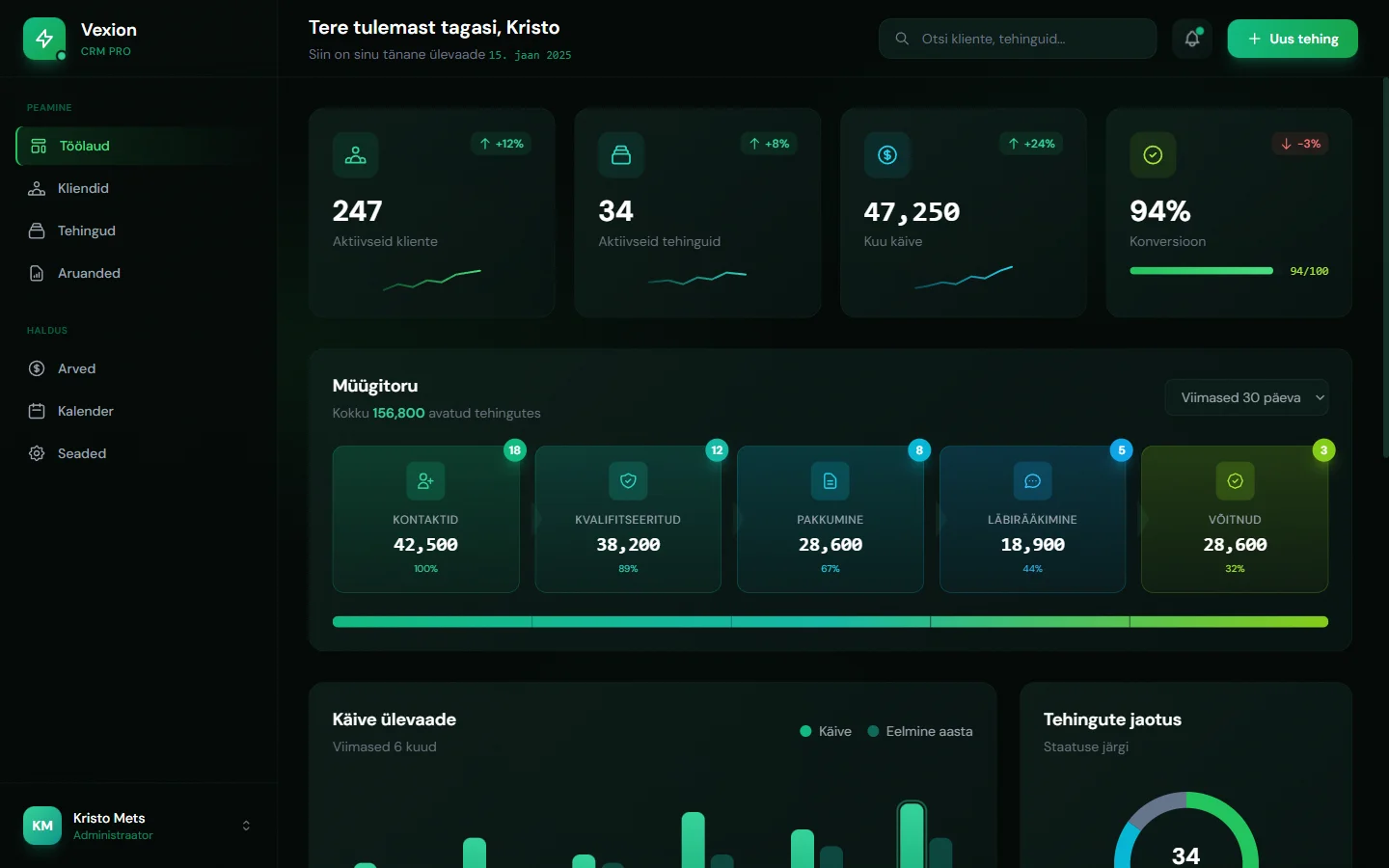Image resolution: width=1389 pixels, height=868 pixels.
Task: Select the Võitnud pipeline stage card
Action: 1235,519
